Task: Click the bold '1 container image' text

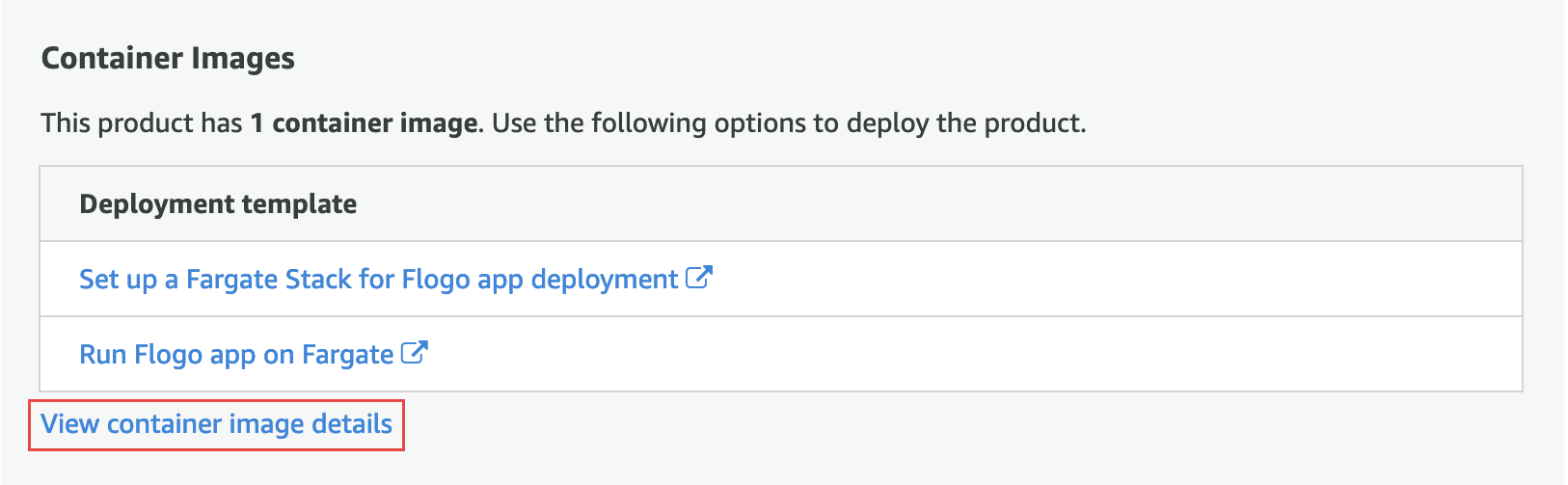Action: (364, 123)
